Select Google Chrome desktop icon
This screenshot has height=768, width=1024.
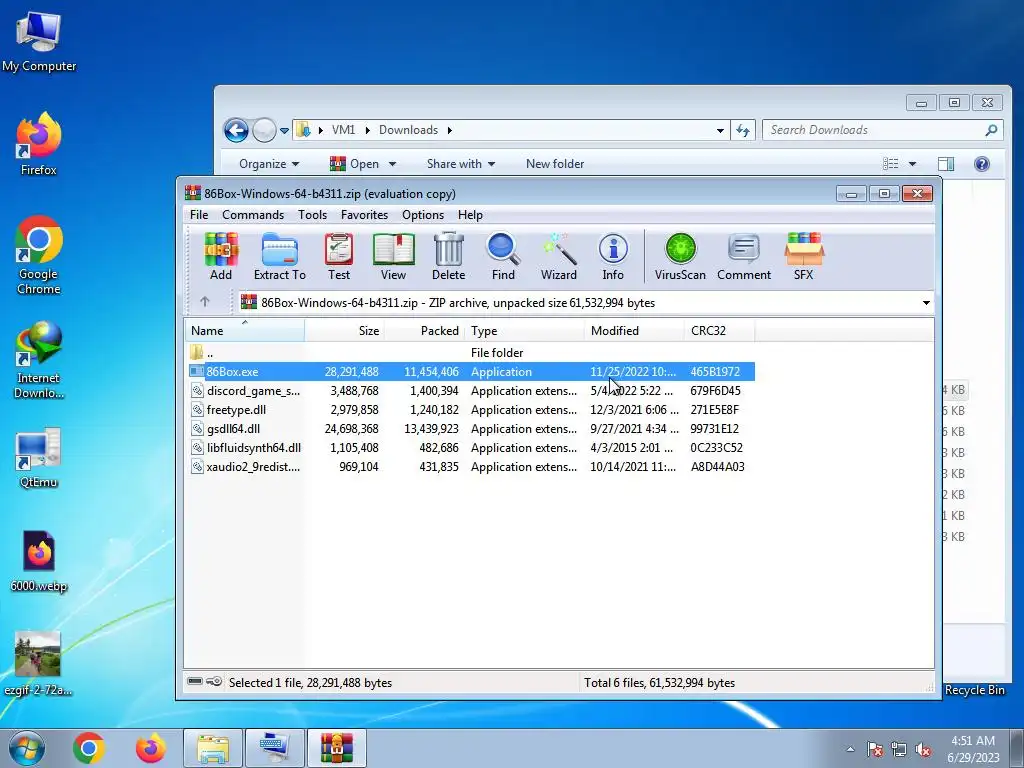39,255
